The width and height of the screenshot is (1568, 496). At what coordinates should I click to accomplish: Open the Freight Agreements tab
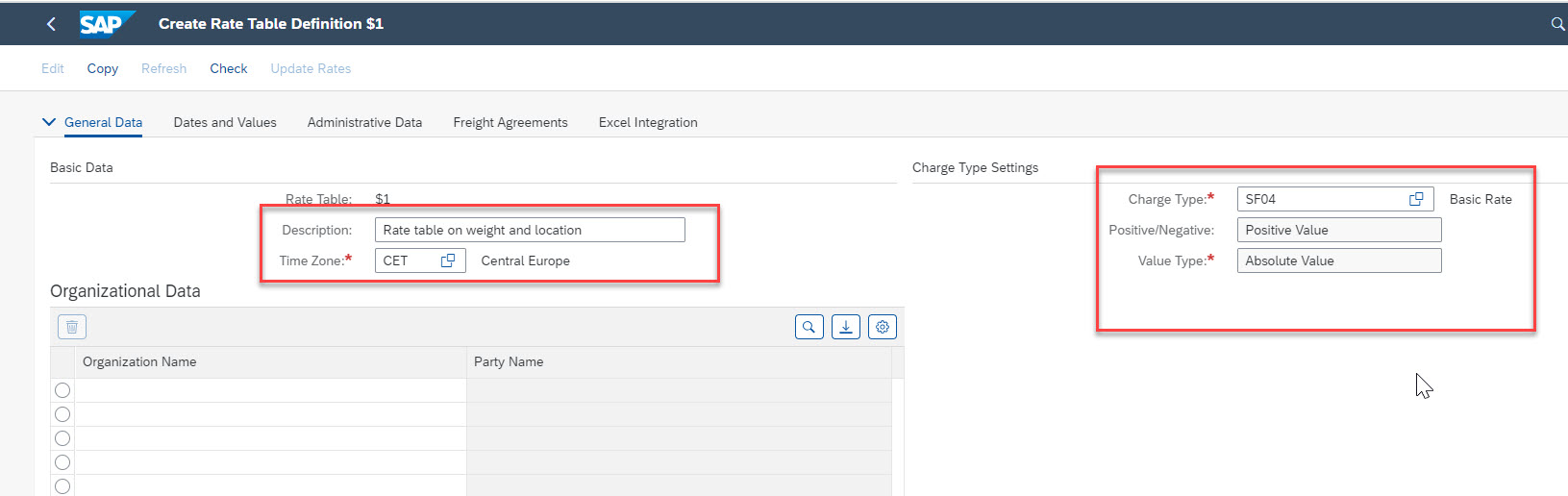[510, 122]
